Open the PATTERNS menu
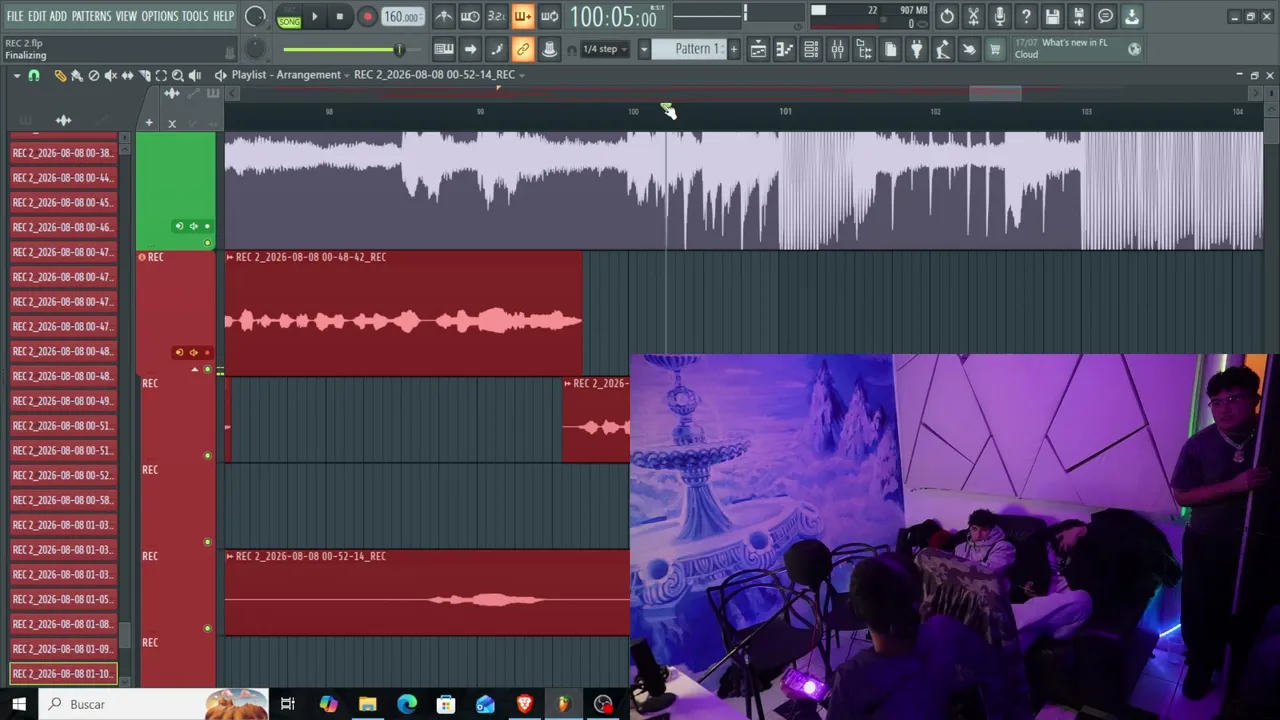The height and width of the screenshot is (720, 1280). [x=91, y=16]
